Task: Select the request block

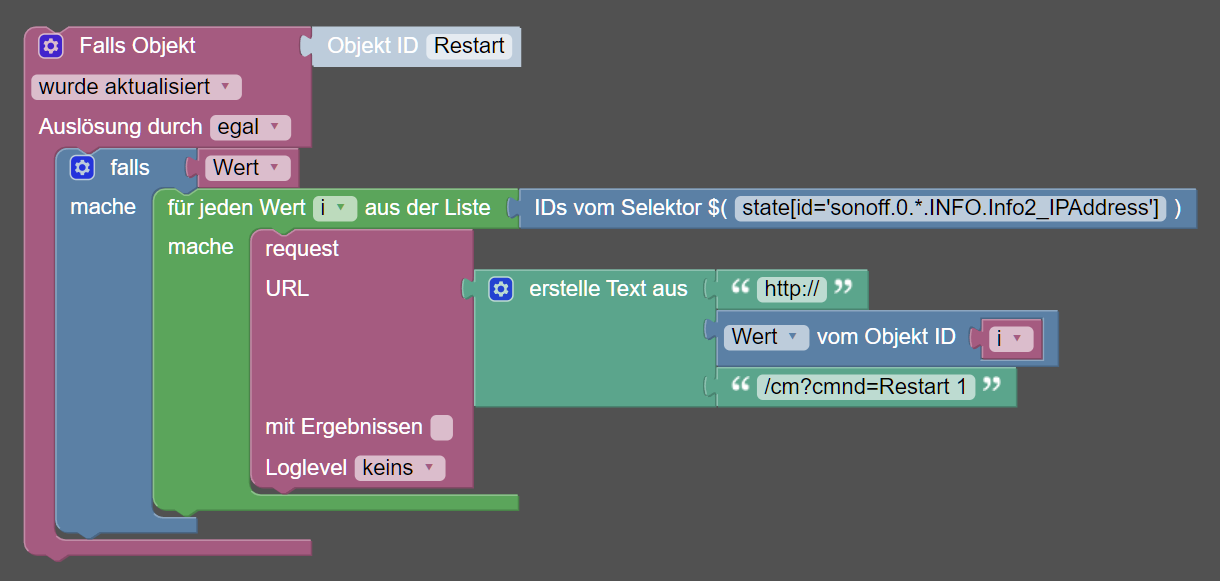Action: (x=302, y=249)
